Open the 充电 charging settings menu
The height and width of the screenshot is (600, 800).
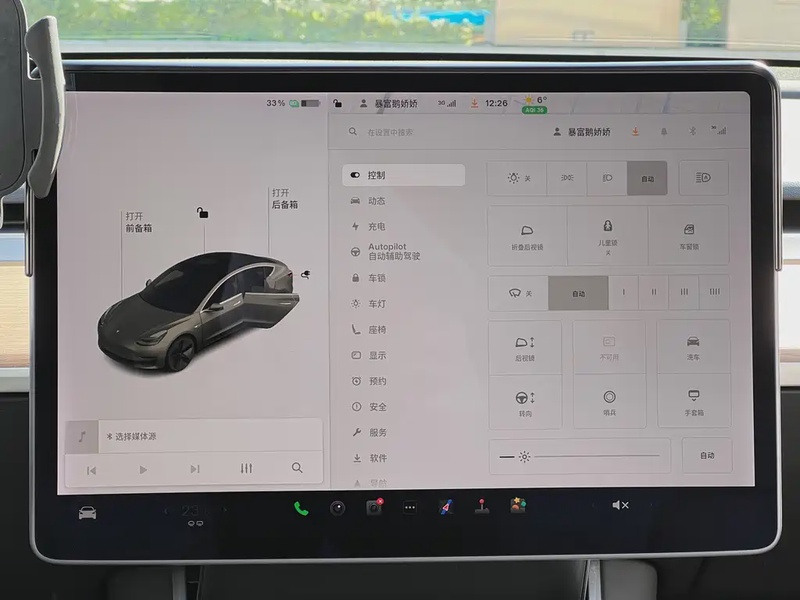click(376, 227)
